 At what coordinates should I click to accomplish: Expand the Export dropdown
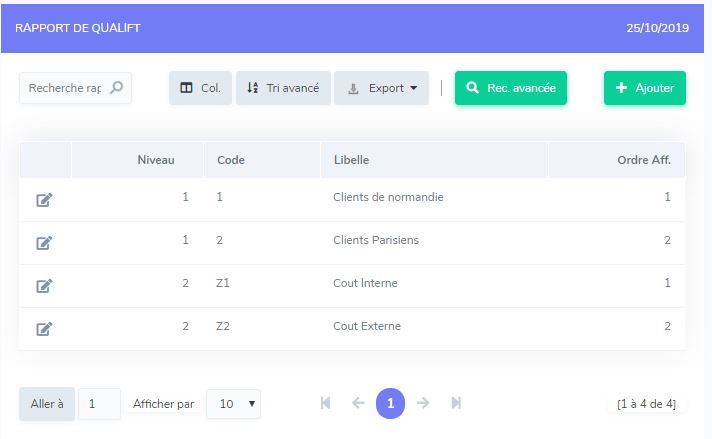coord(381,88)
